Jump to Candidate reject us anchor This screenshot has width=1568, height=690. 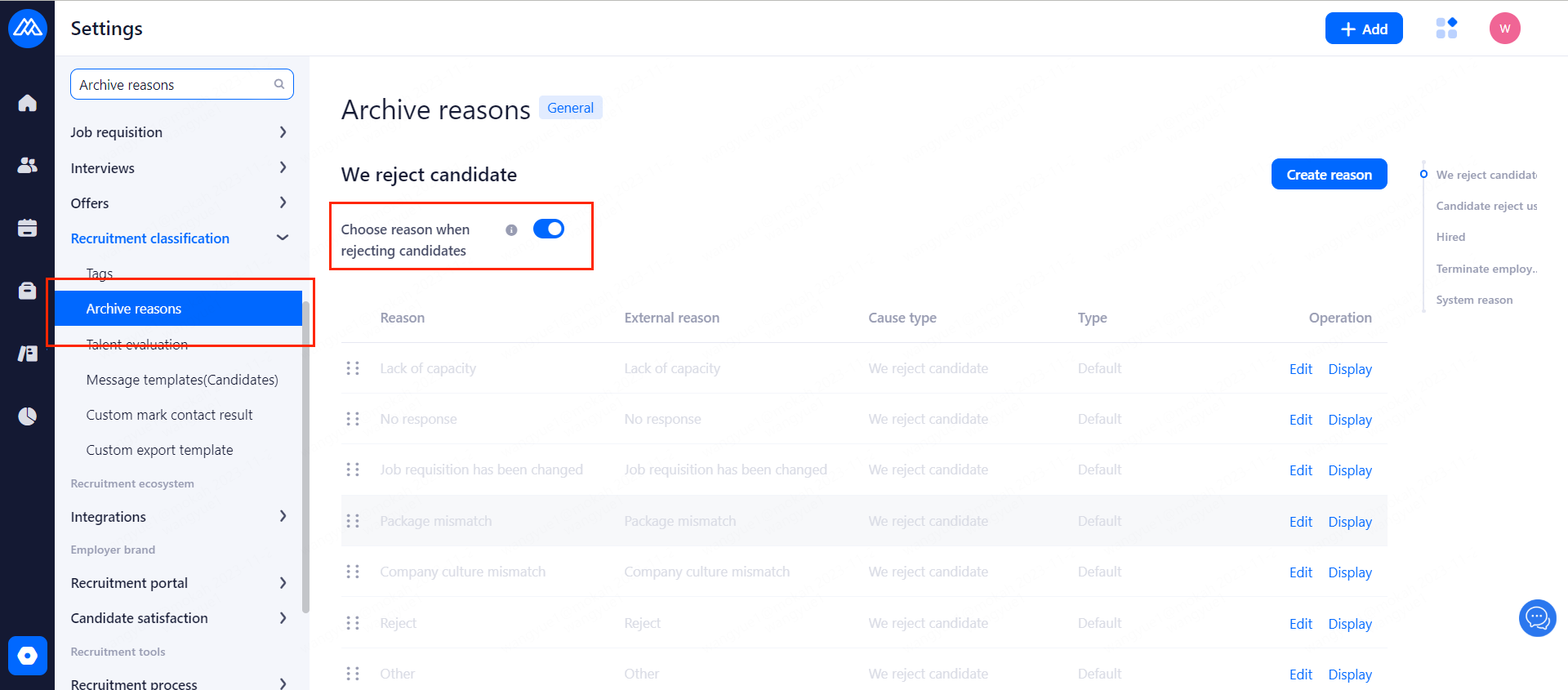click(1486, 206)
